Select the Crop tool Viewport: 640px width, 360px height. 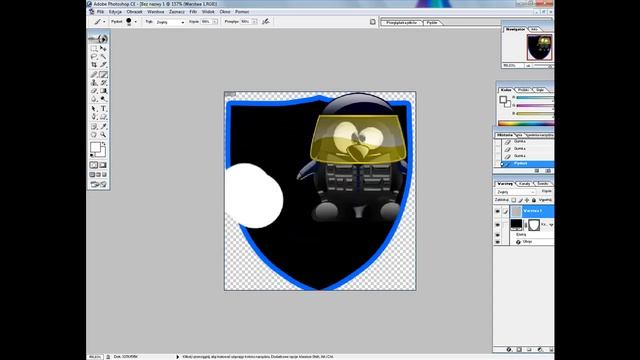94,65
